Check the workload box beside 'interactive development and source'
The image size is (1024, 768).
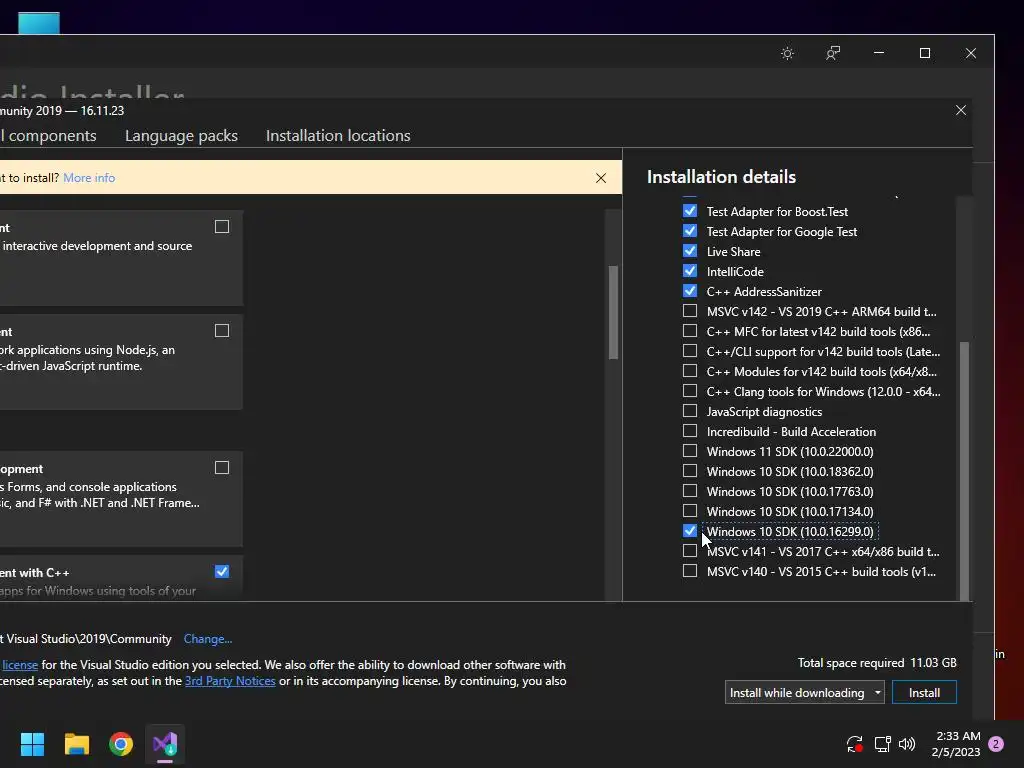click(x=222, y=227)
